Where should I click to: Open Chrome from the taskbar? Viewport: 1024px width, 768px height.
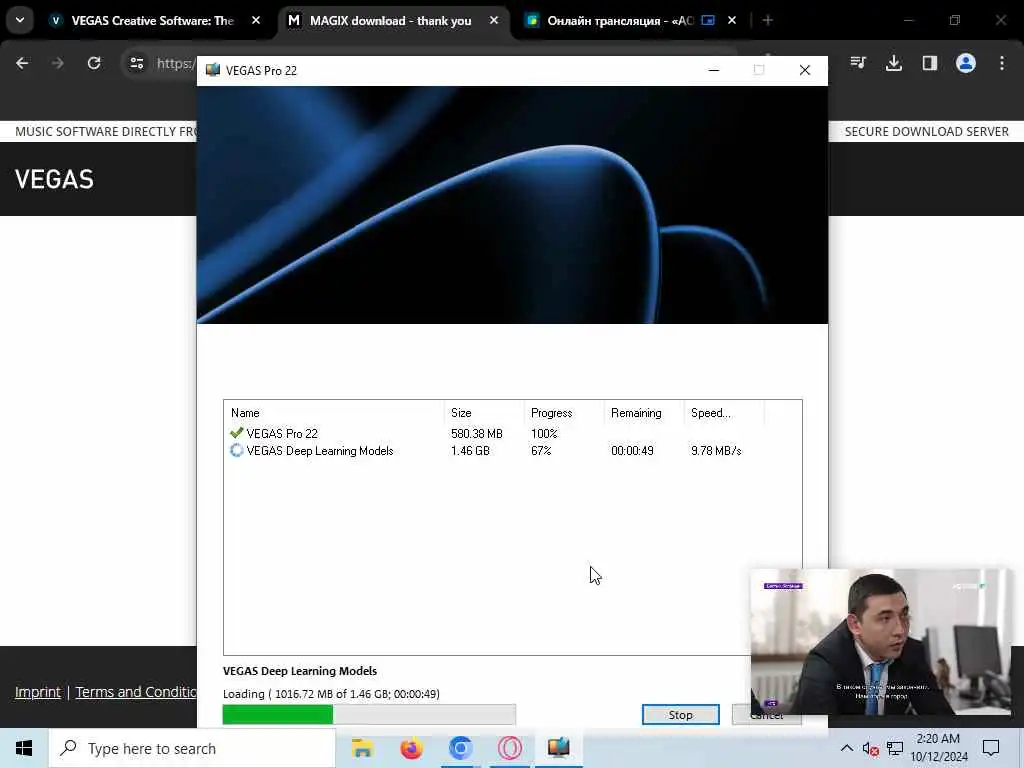click(x=460, y=748)
